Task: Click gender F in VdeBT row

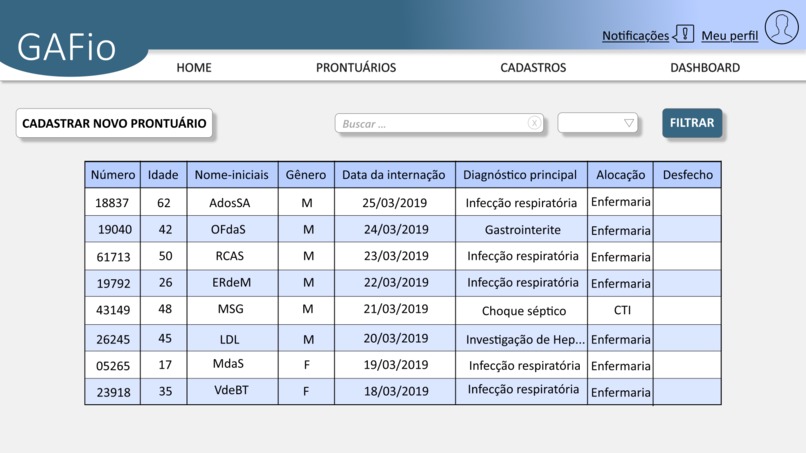Action: 306,391
